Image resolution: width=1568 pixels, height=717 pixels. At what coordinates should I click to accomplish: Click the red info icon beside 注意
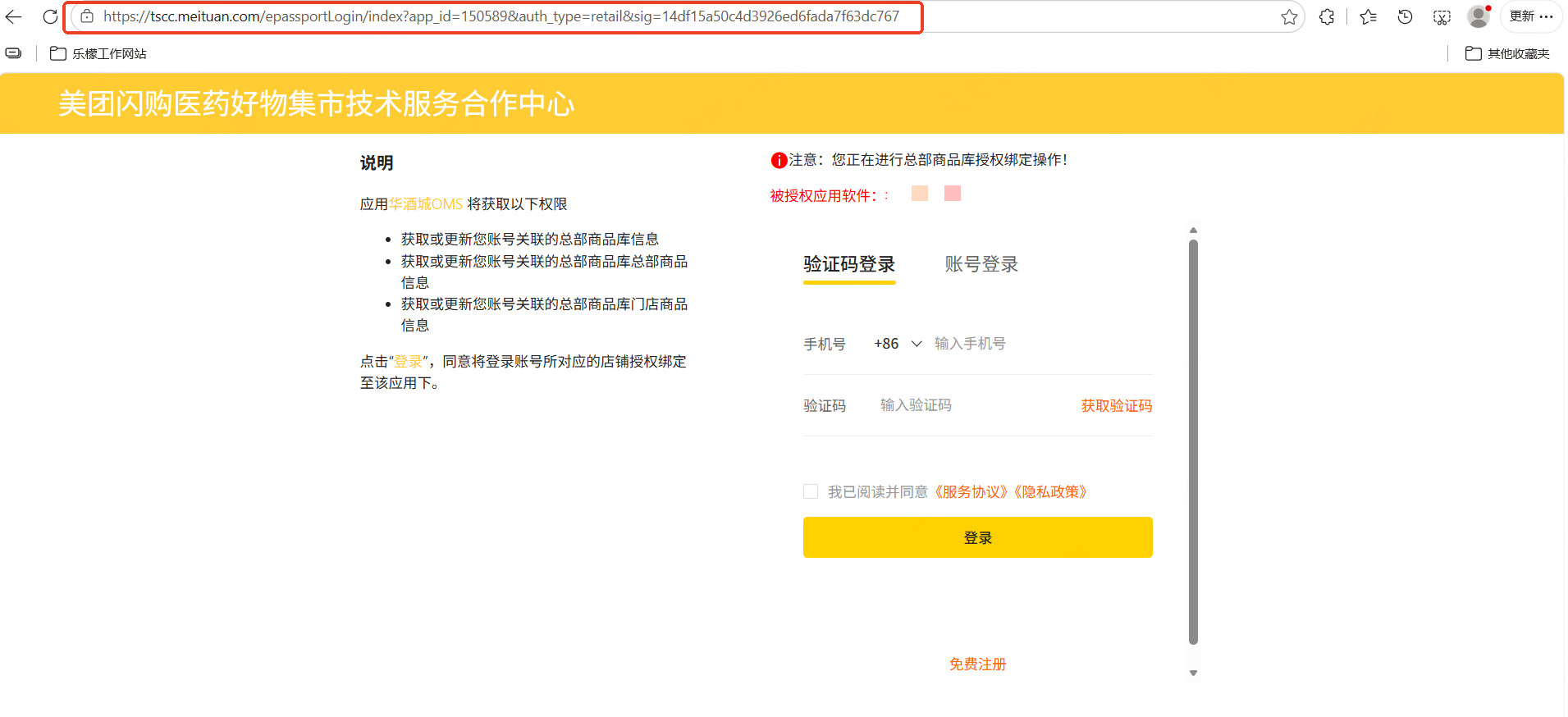click(779, 161)
